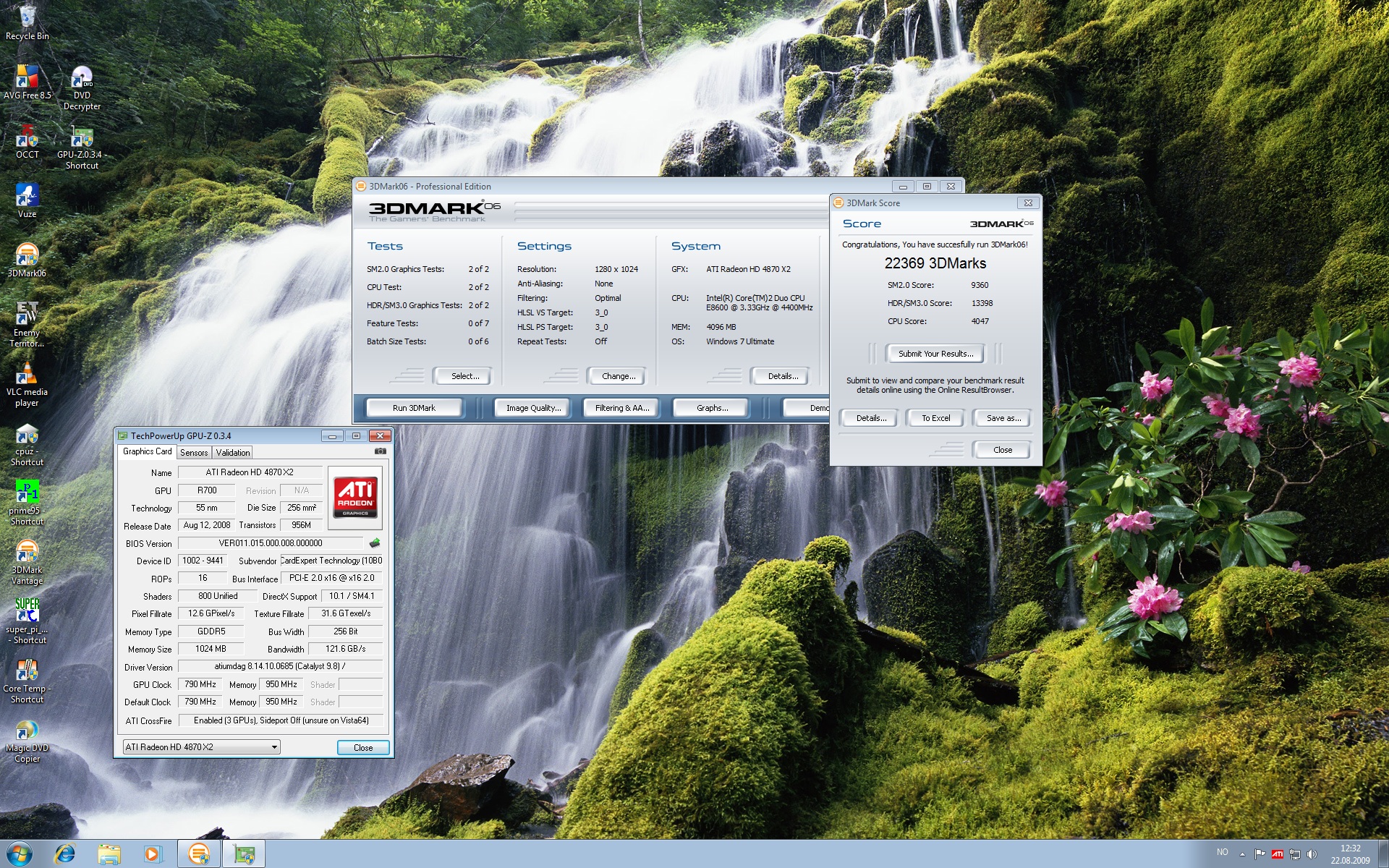Open super_pi desktop shortcut
1389x868 pixels.
[x=27, y=621]
